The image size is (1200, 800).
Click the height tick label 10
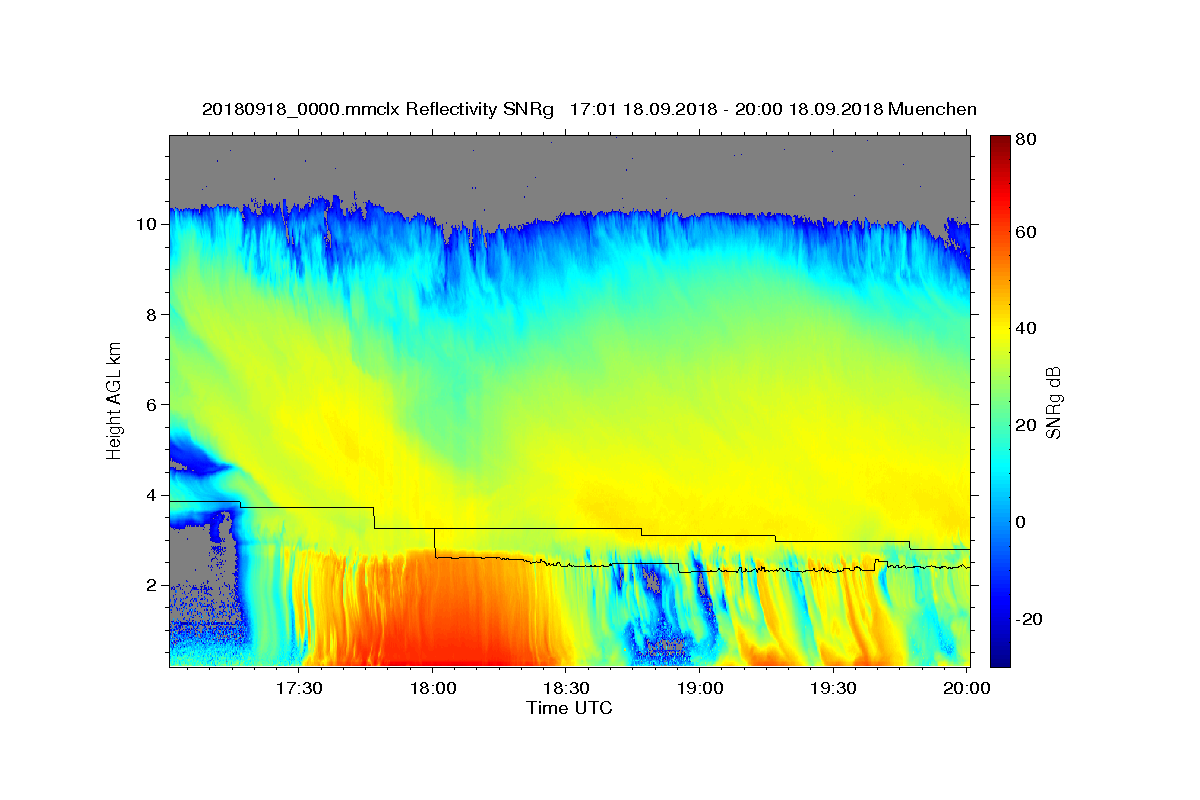(147, 224)
